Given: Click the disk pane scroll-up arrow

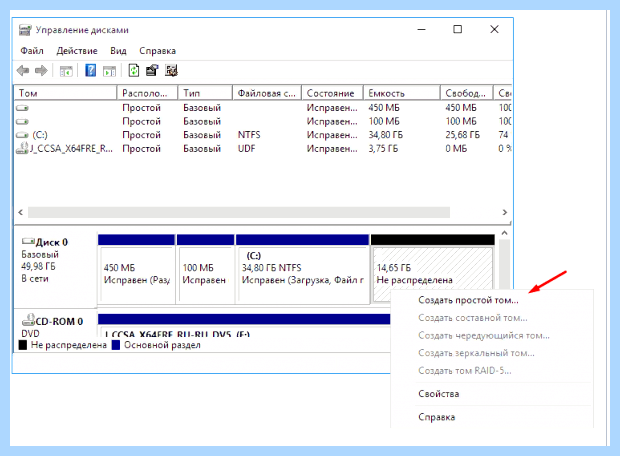Looking at the screenshot, I should click(x=504, y=233).
